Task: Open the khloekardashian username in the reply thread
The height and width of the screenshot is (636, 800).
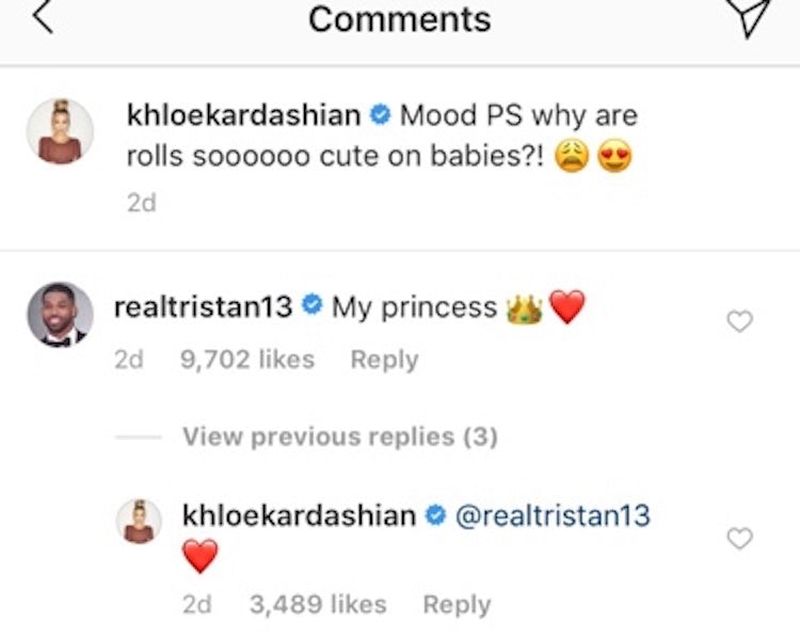Action: [299, 515]
